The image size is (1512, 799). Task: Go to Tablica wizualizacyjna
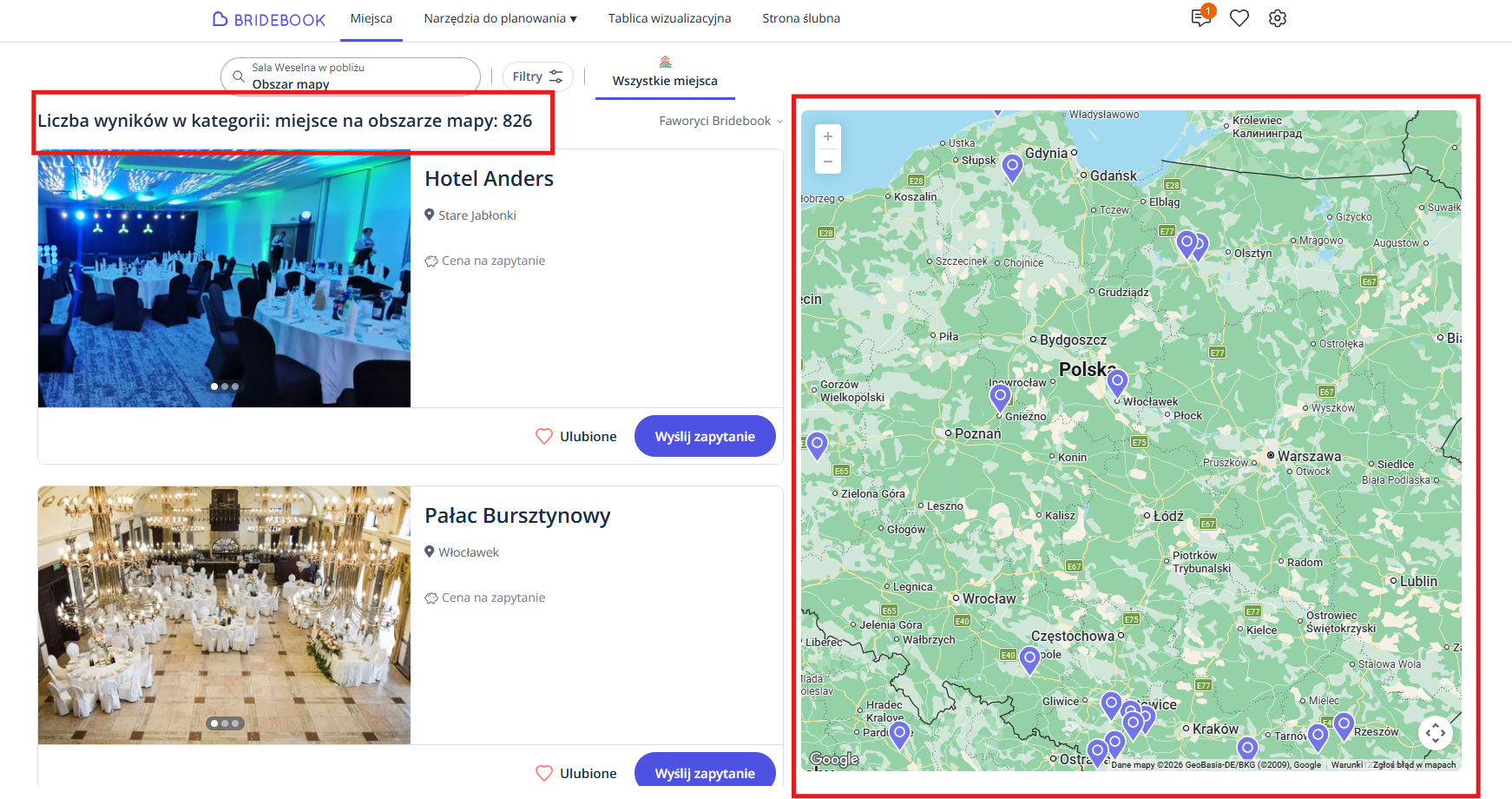pos(669,18)
